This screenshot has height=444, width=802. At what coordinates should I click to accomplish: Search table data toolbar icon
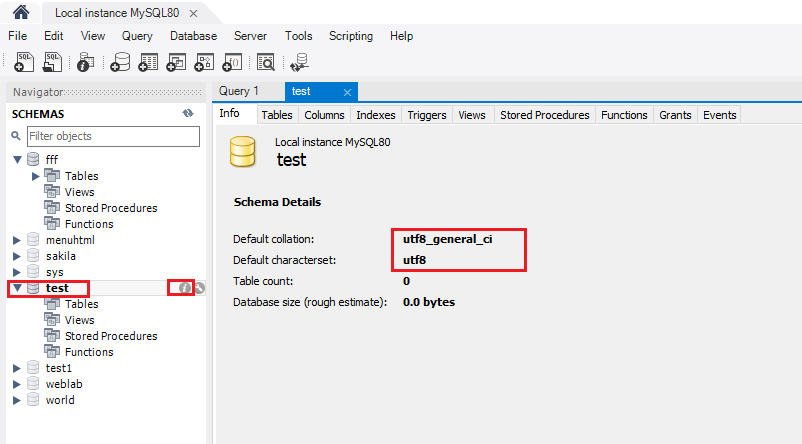[x=265, y=62]
